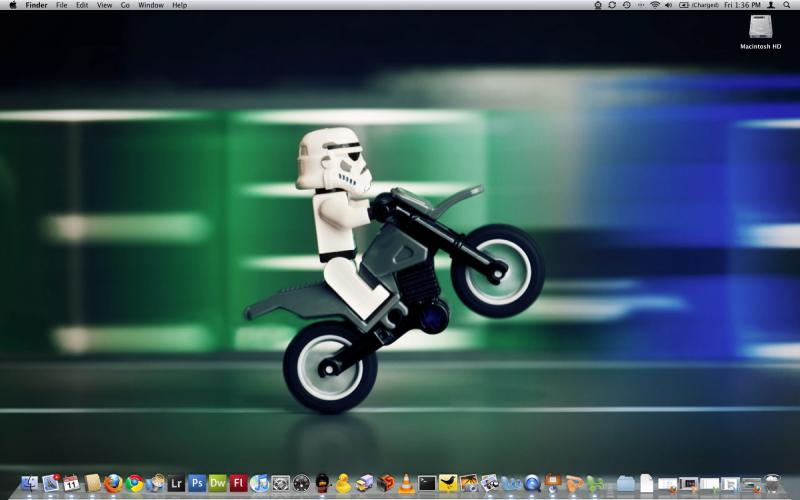Open the Terminal icon in Dock
The width and height of the screenshot is (800, 500).
click(427, 483)
